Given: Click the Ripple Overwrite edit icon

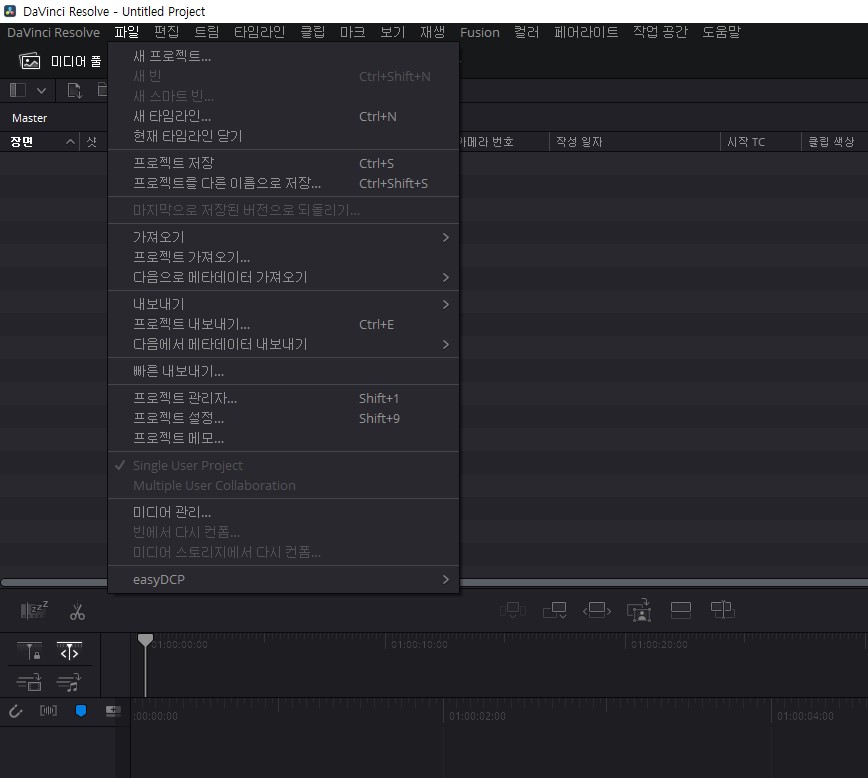Looking at the screenshot, I should (597, 610).
